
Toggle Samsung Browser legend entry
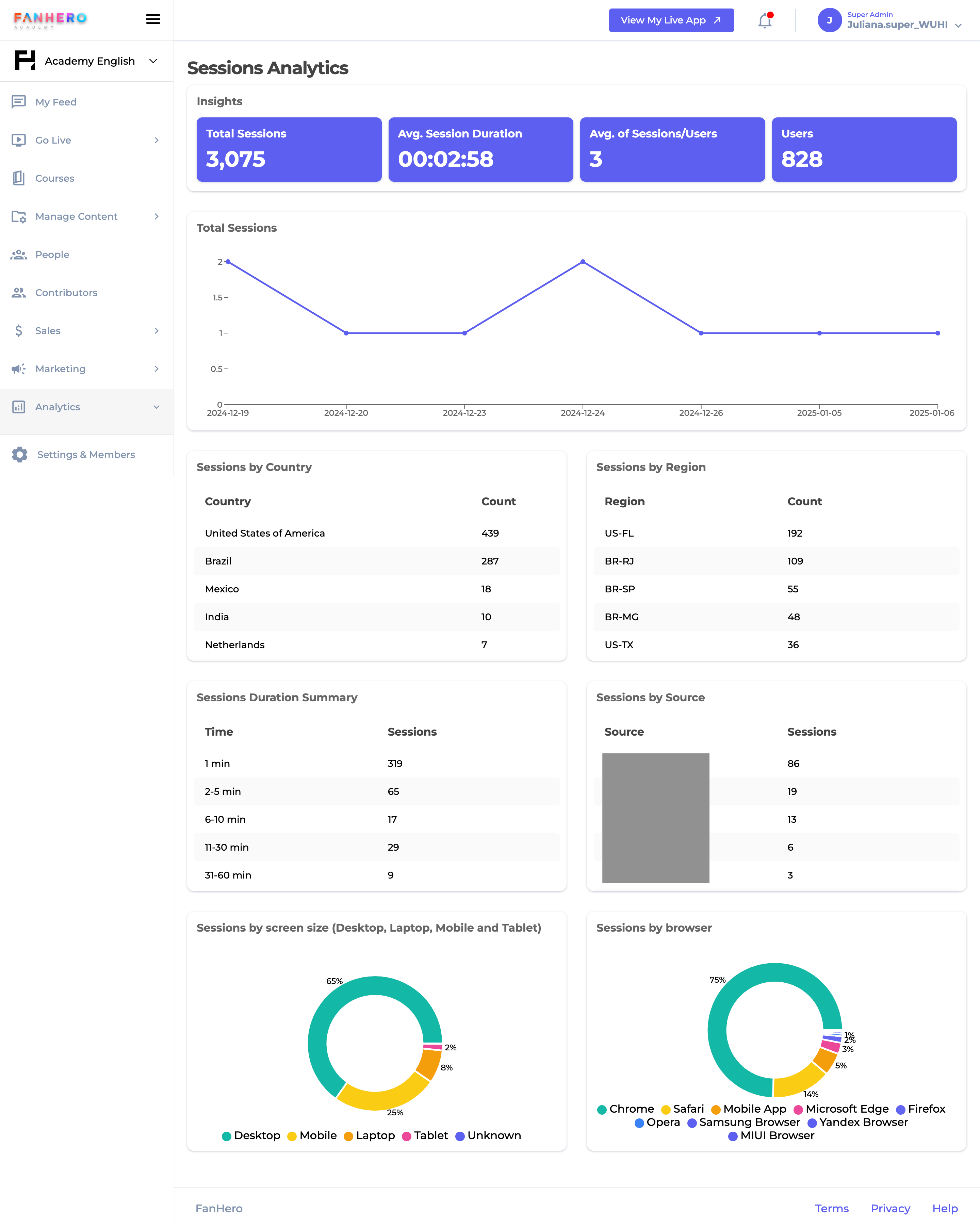pyautogui.click(x=744, y=1123)
